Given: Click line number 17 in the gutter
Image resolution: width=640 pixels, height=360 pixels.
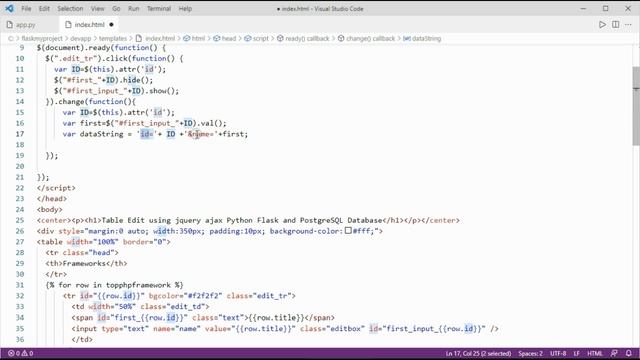Looking at the screenshot, I should (x=20, y=134).
